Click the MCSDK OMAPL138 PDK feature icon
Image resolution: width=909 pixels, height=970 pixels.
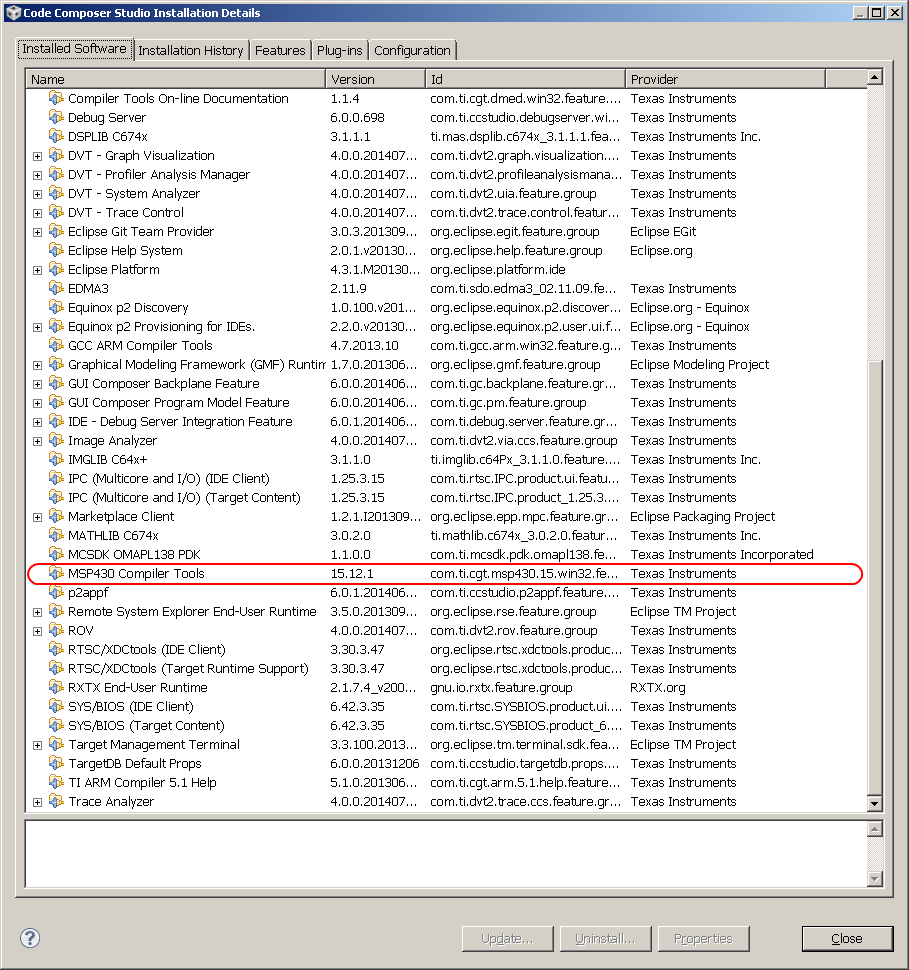[x=56, y=554]
